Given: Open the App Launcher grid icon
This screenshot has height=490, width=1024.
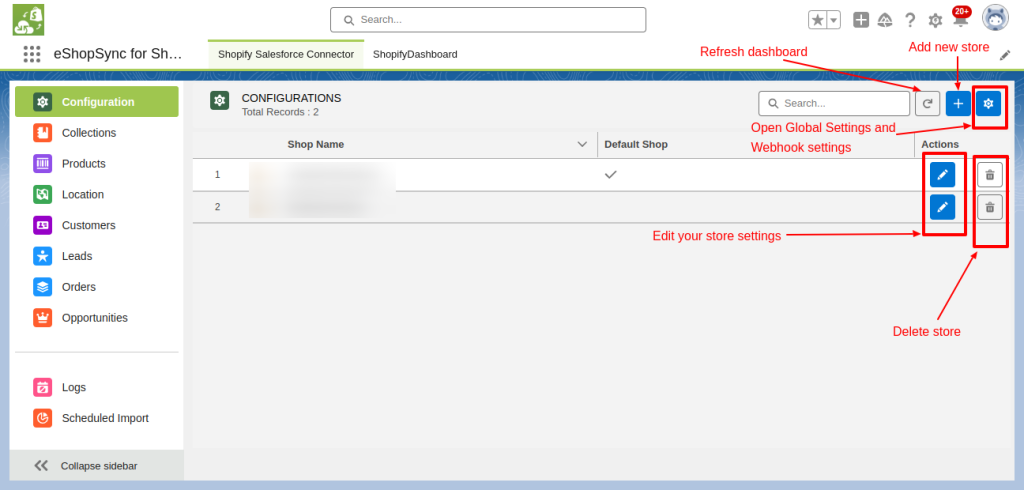Looking at the screenshot, I should [x=32, y=54].
